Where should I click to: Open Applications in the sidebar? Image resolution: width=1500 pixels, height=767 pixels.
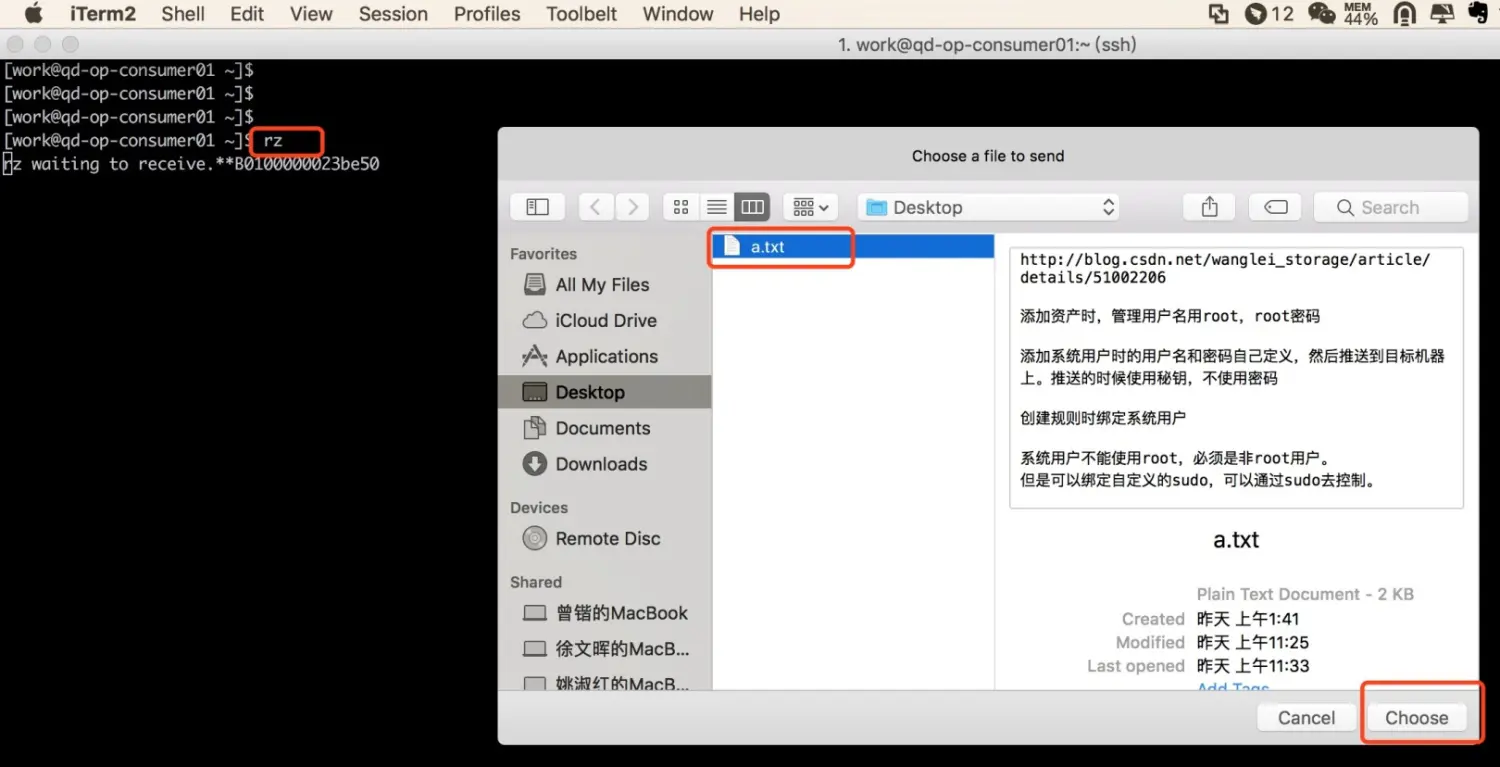605,357
